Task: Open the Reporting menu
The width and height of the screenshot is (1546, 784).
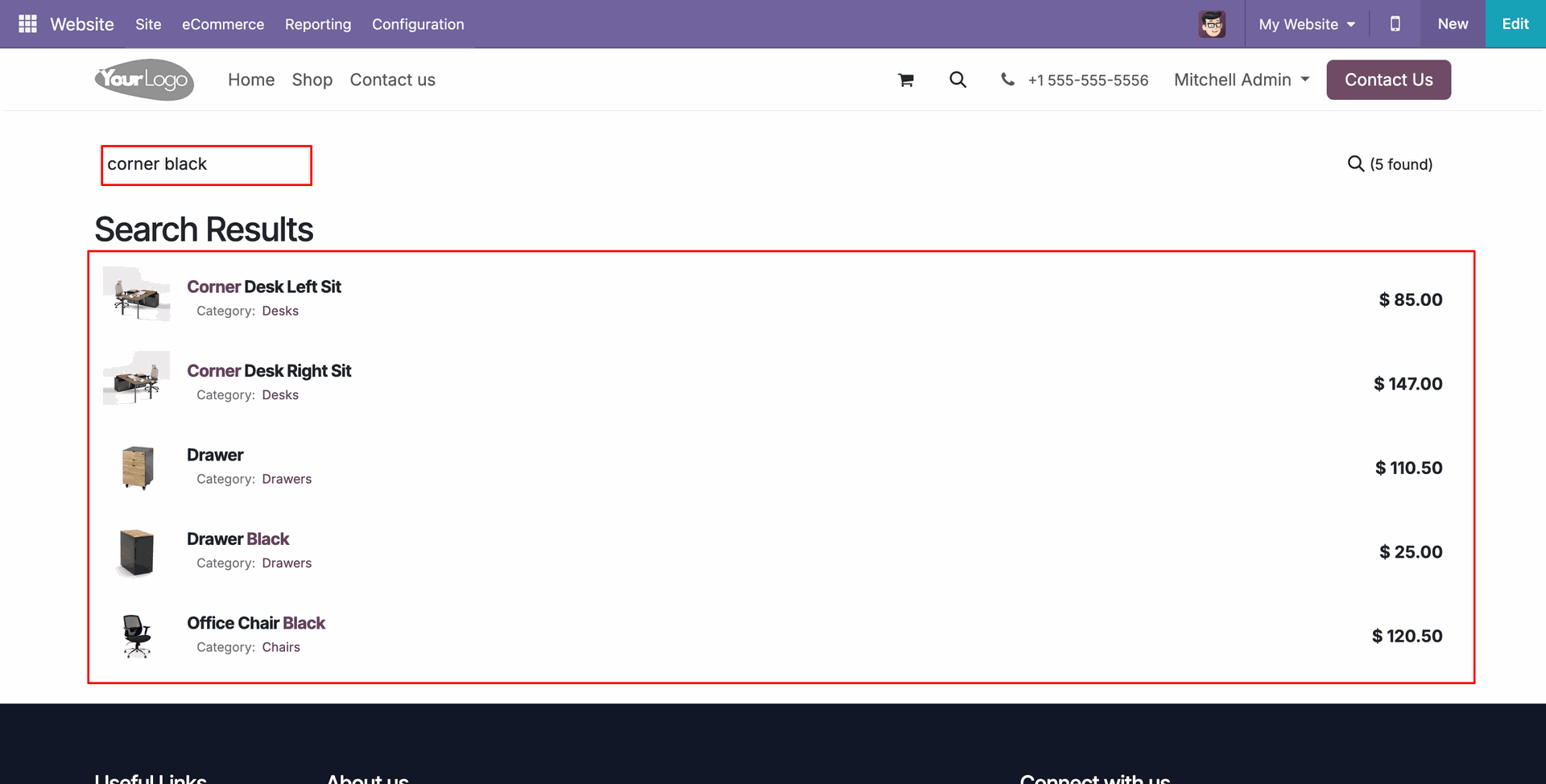Action: coord(318,24)
